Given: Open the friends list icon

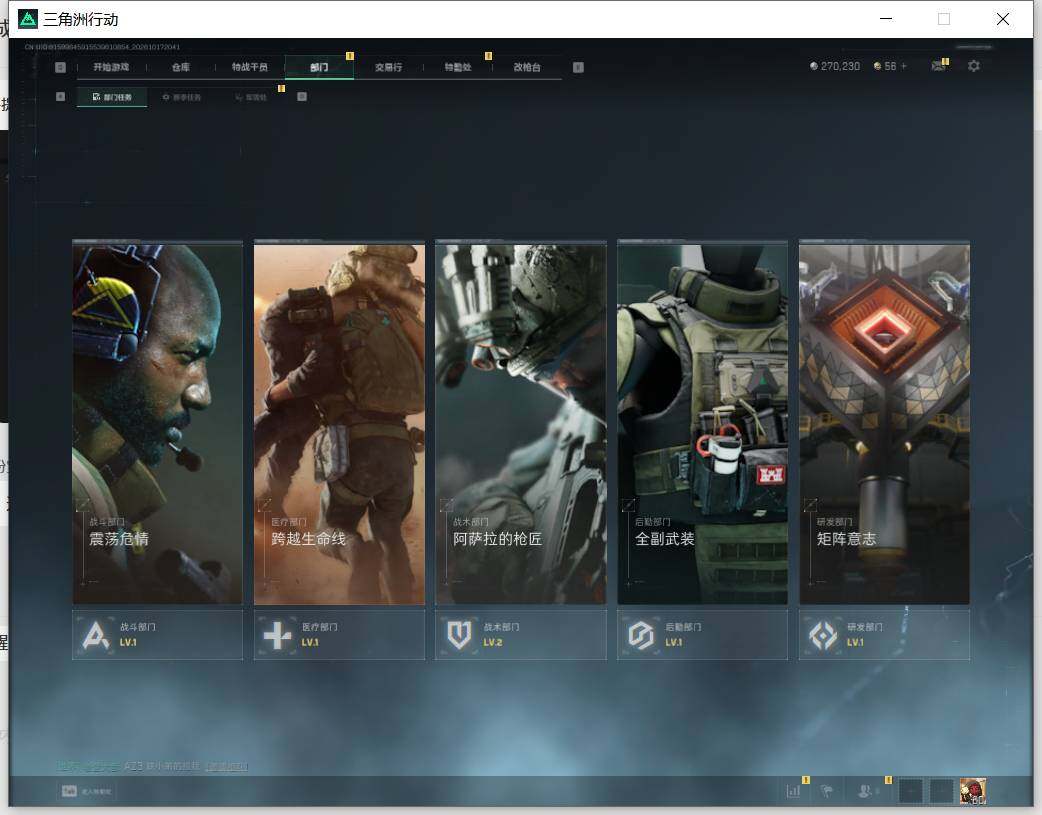Looking at the screenshot, I should pyautogui.click(x=865, y=790).
